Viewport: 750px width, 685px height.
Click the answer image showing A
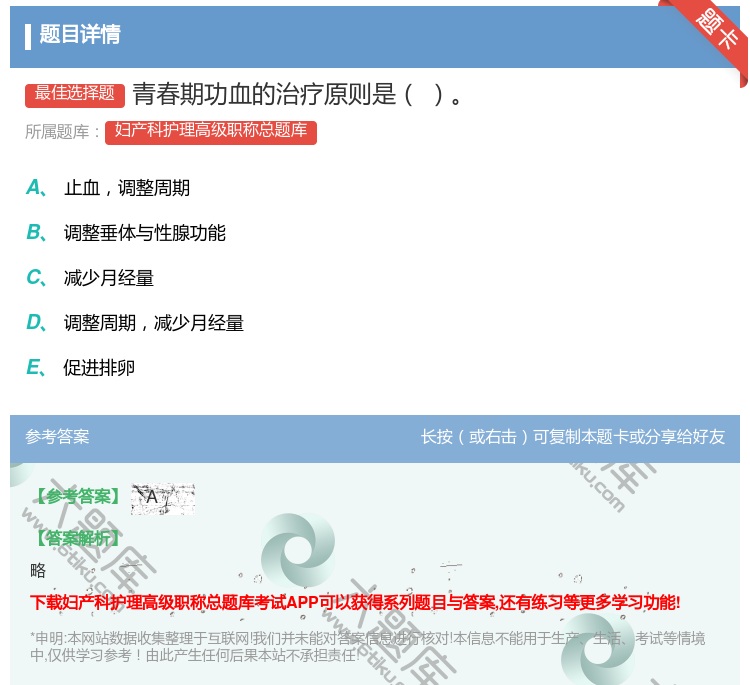pos(163,498)
